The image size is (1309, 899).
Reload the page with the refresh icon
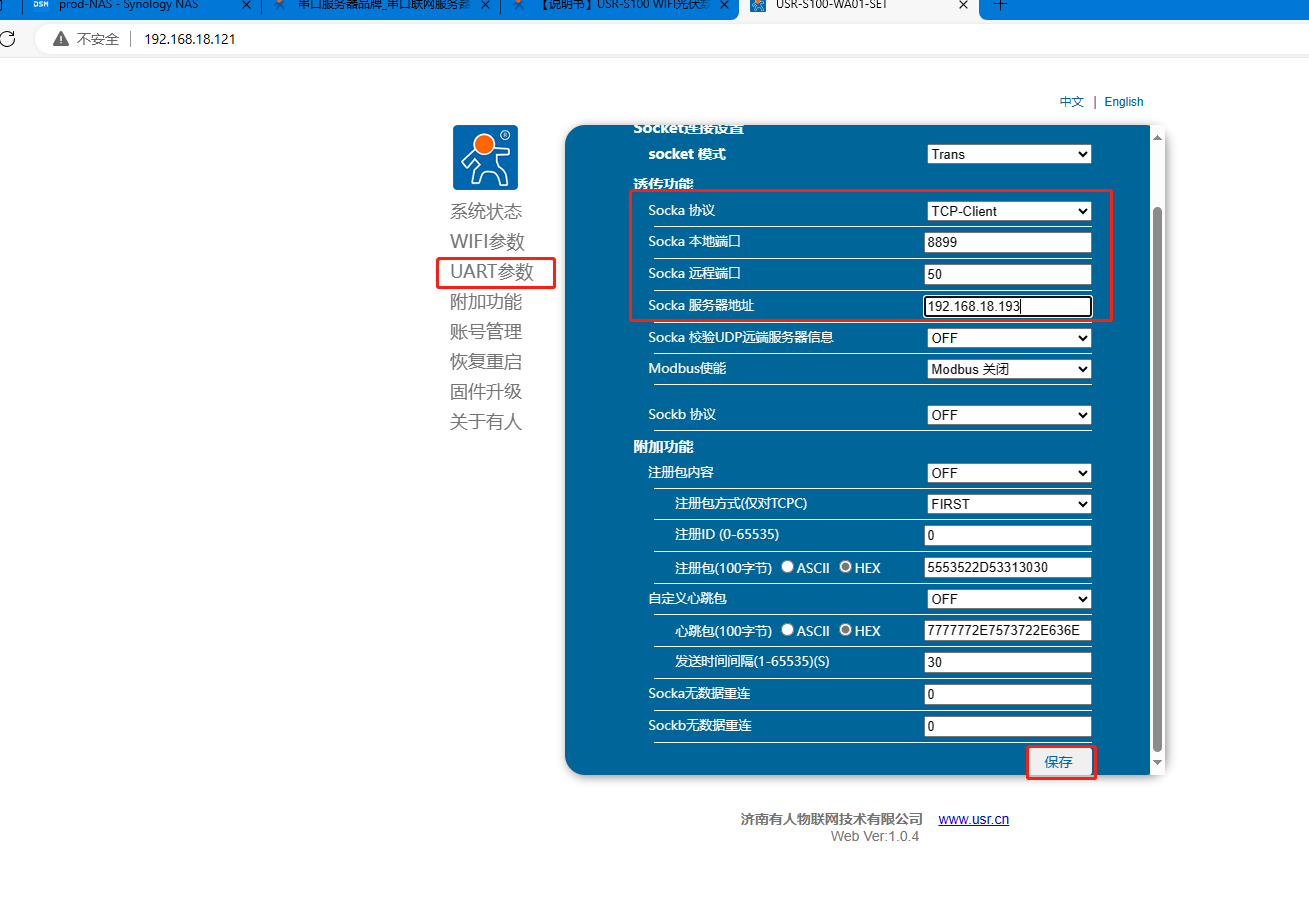click(x=6, y=39)
